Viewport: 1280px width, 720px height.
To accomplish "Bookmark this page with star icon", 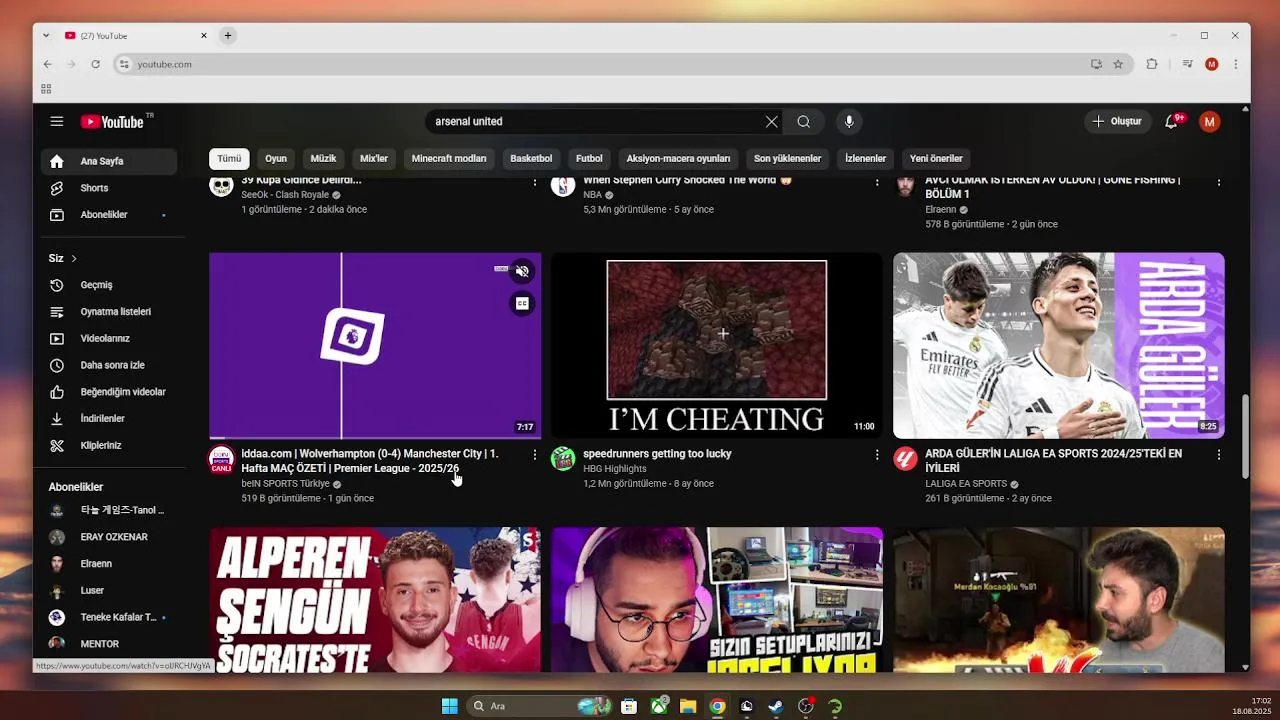I will click(1118, 64).
